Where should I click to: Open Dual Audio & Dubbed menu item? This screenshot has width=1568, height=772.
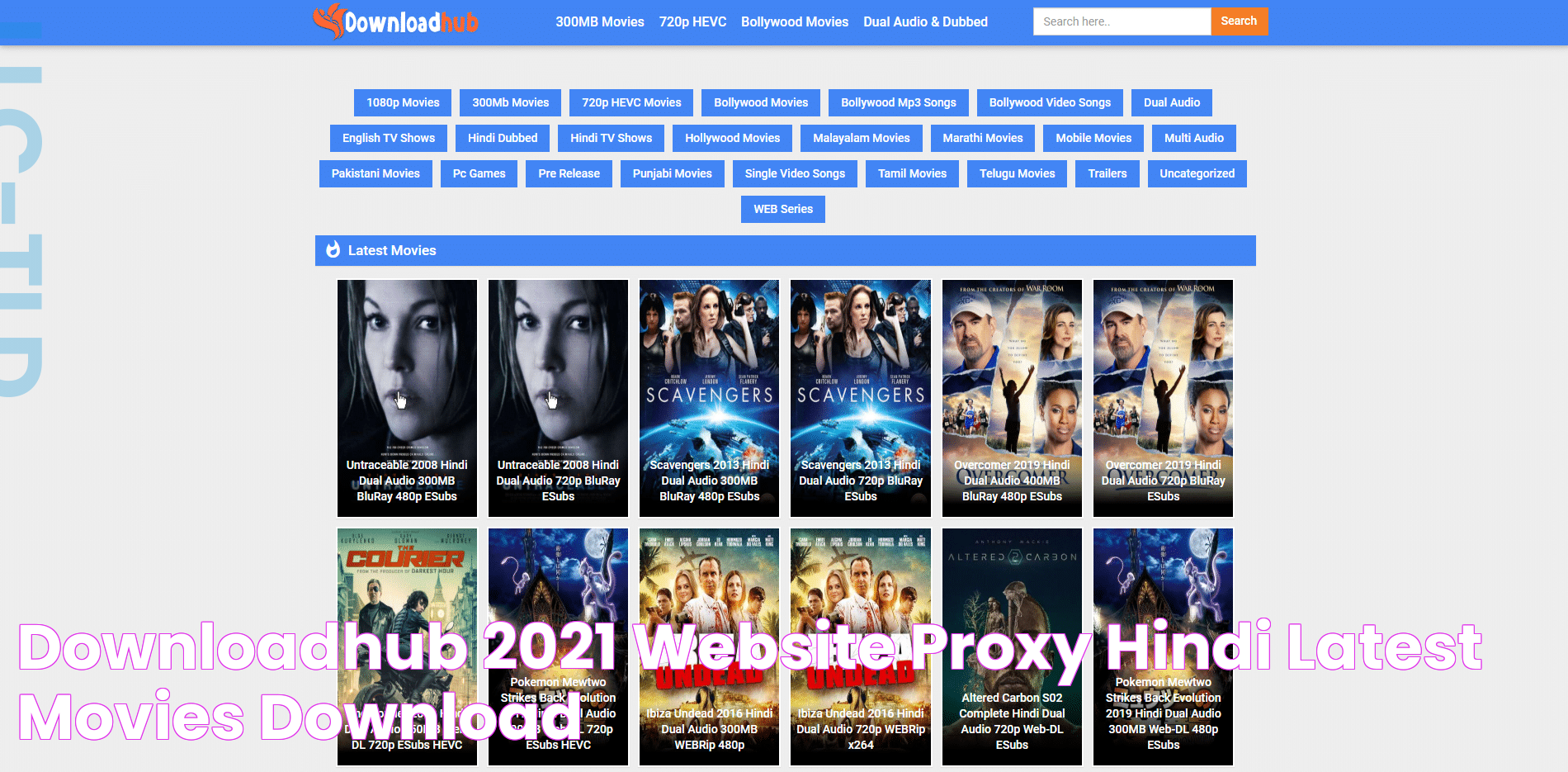tap(925, 22)
